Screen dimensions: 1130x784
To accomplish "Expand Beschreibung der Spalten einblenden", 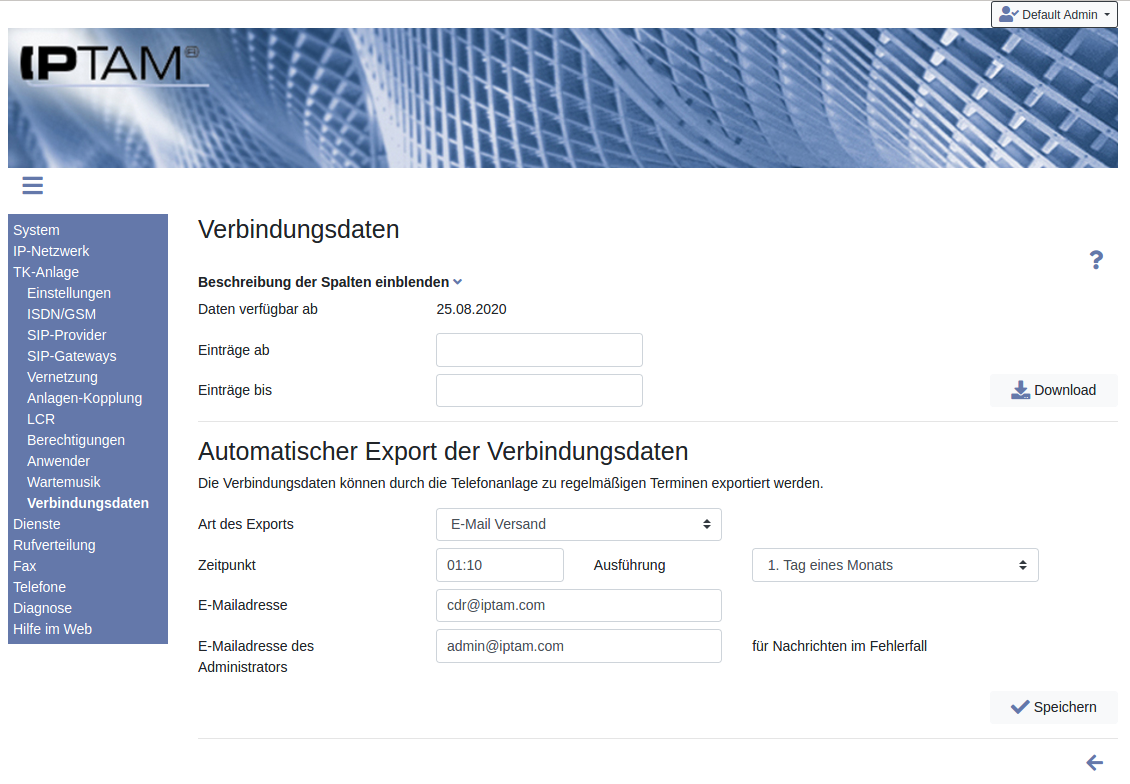I will click(x=330, y=282).
